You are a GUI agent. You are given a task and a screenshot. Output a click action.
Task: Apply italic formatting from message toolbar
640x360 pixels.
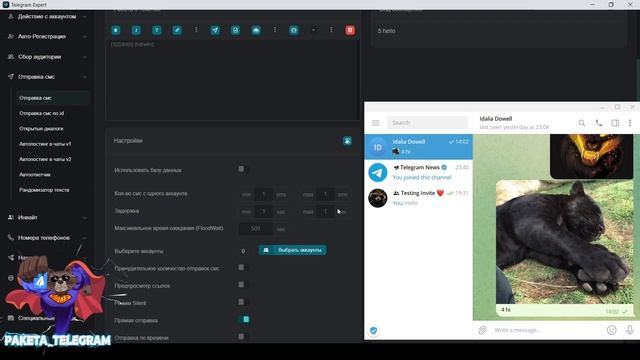point(136,30)
